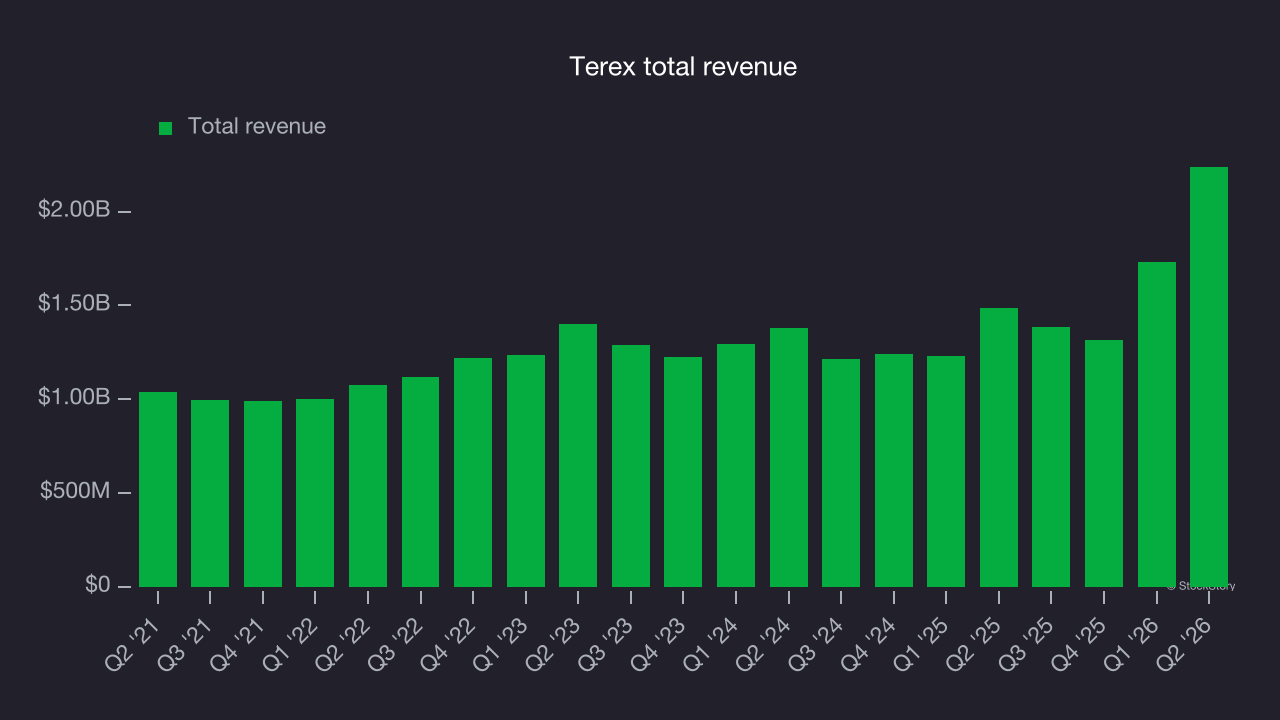1280x720 pixels.
Task: Select the Q4 '23 revenue bar
Action: [x=683, y=472]
